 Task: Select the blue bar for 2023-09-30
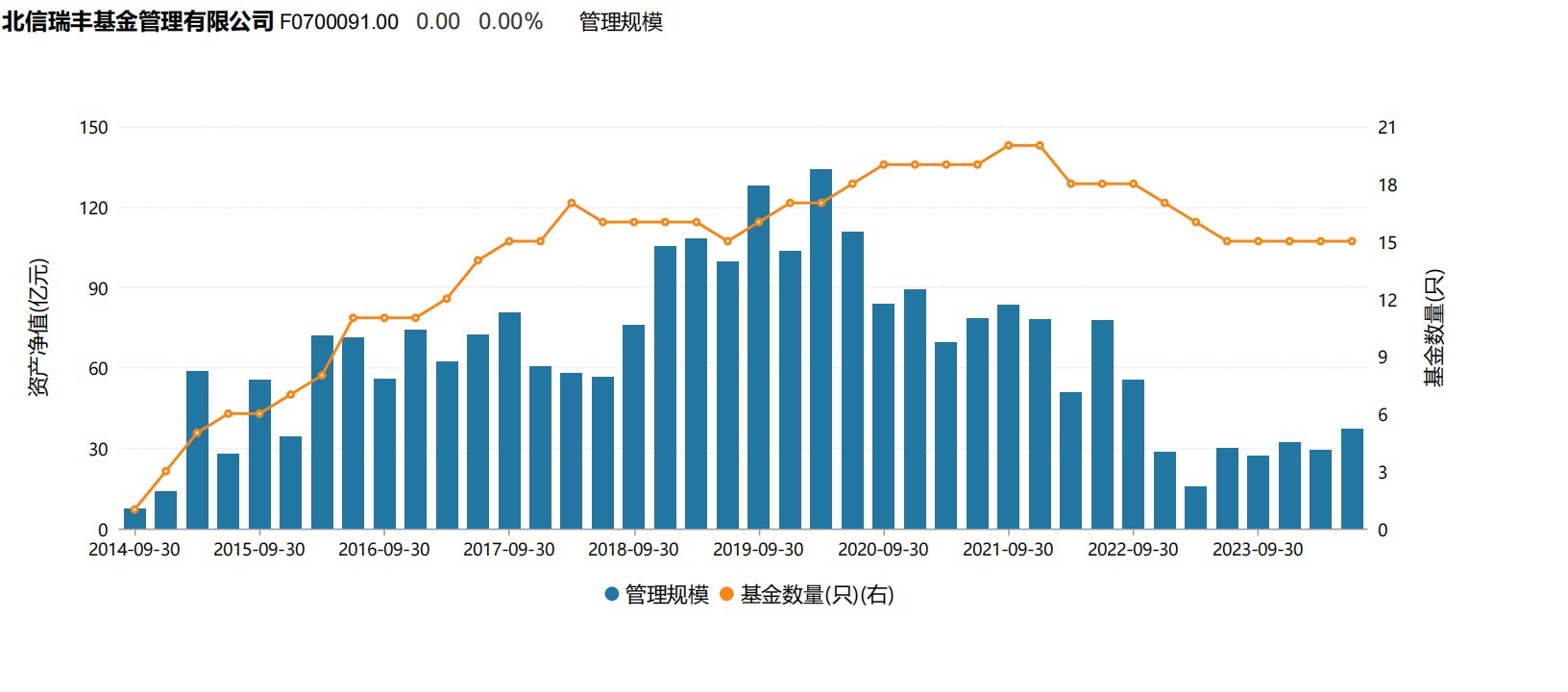(1258, 492)
